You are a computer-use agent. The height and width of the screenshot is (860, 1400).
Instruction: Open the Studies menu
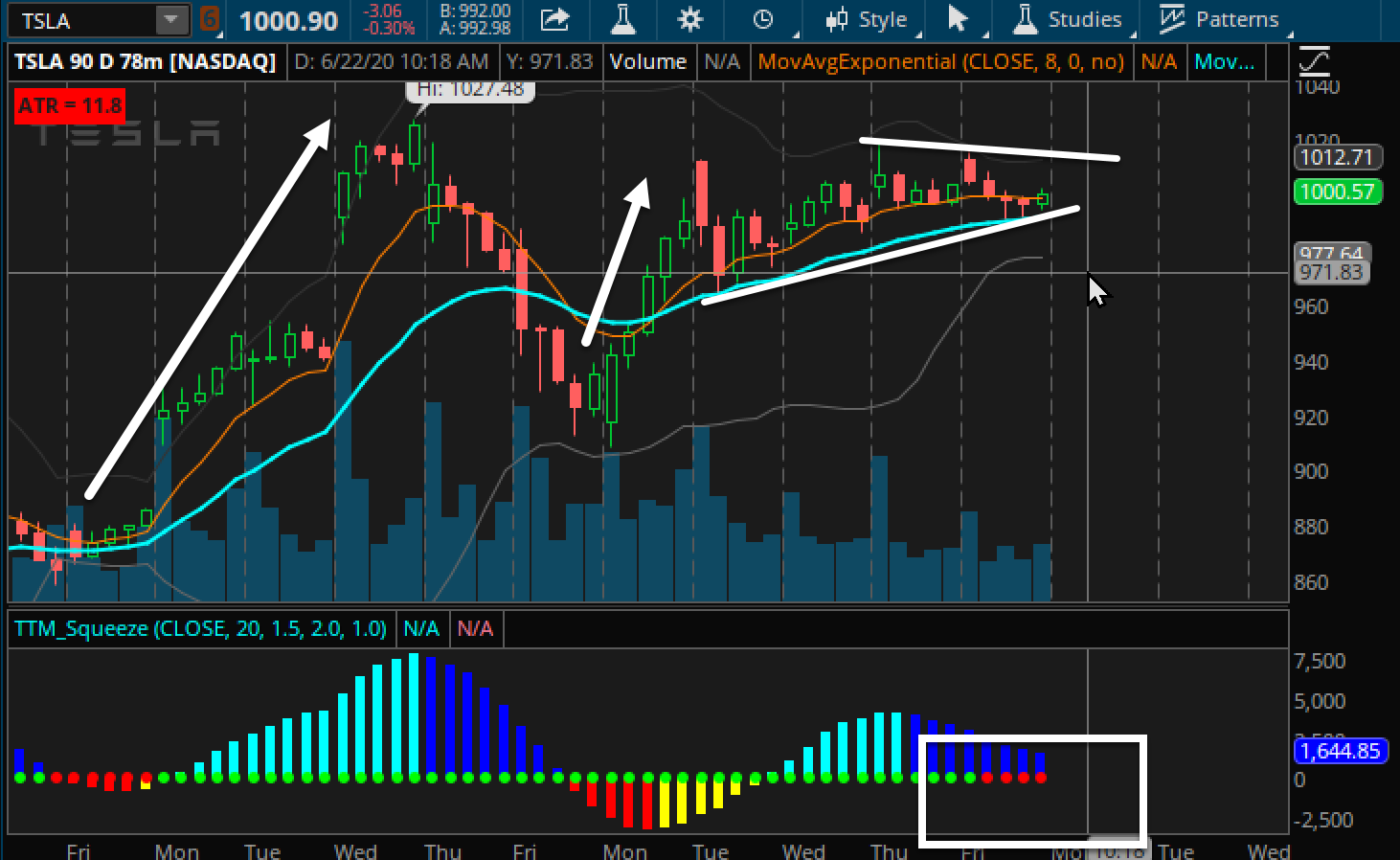(1068, 19)
